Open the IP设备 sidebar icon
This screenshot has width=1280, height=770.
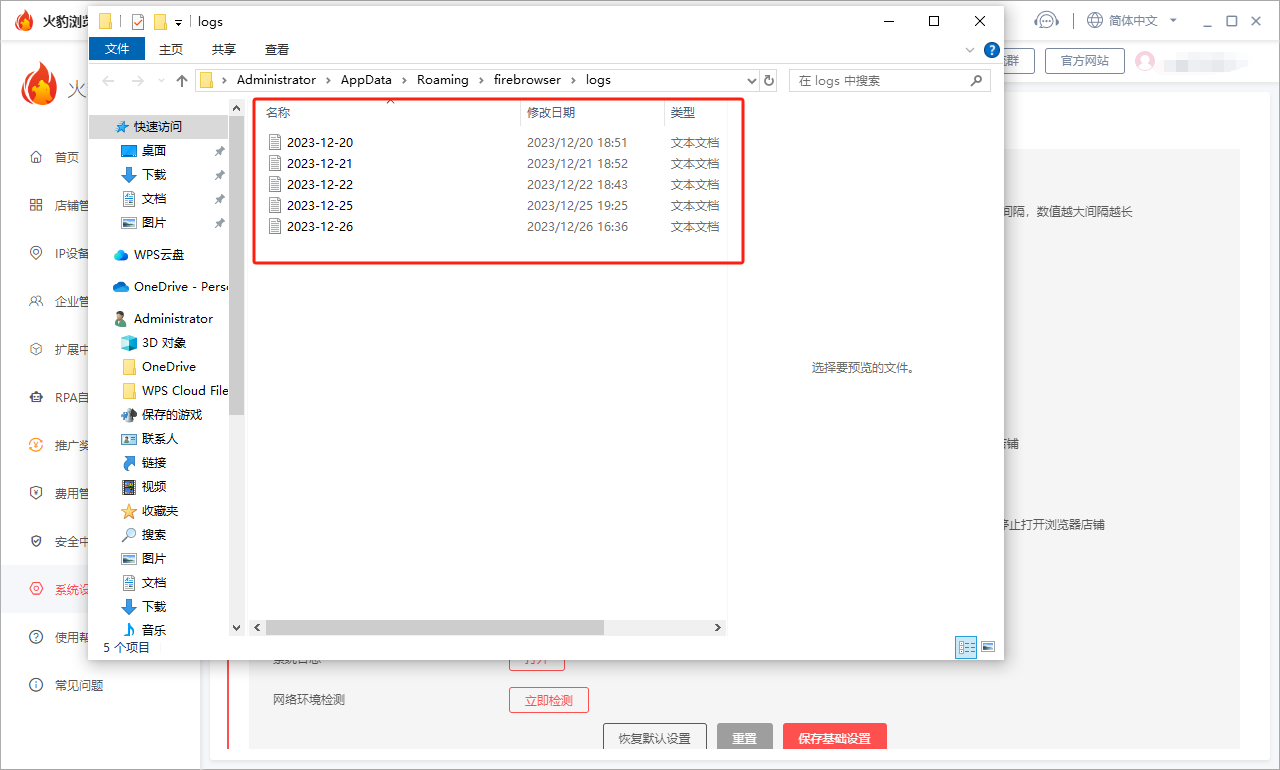36,253
